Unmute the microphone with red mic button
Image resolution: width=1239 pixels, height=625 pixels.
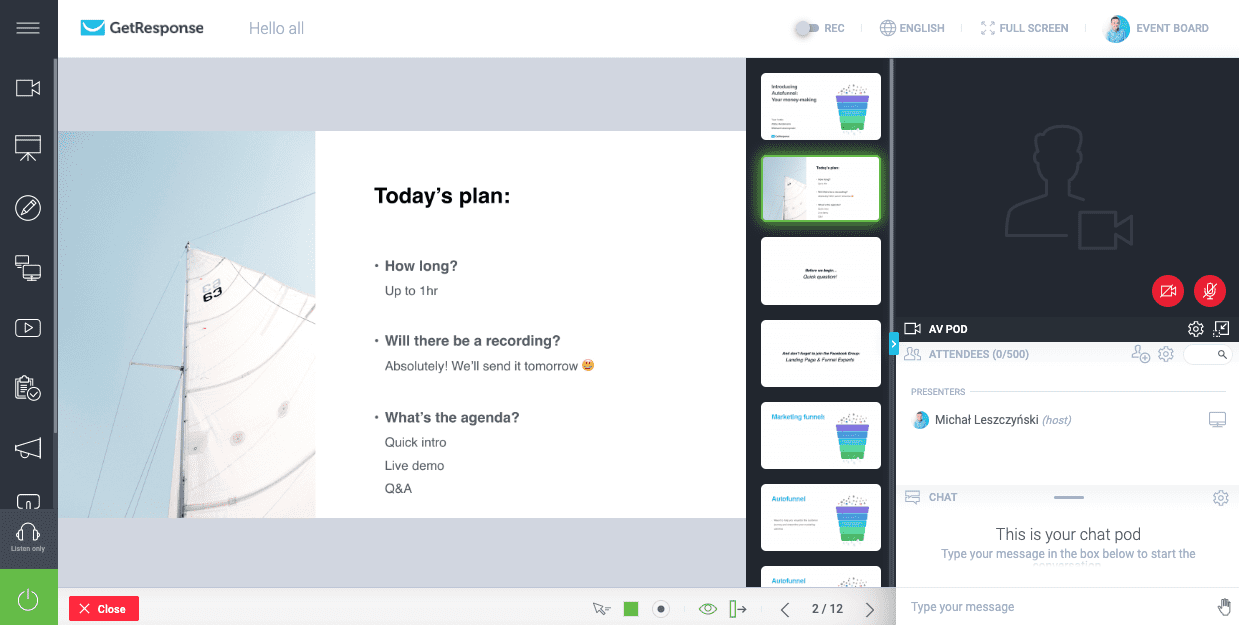tap(1210, 291)
